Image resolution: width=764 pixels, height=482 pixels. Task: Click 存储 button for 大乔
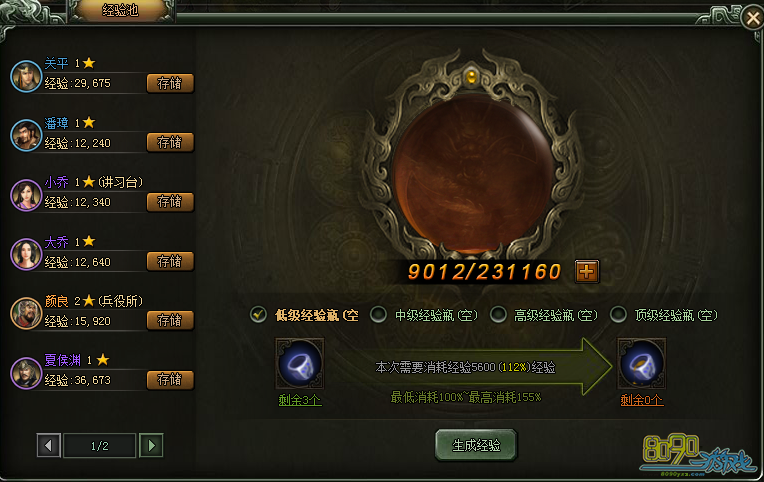coord(170,261)
